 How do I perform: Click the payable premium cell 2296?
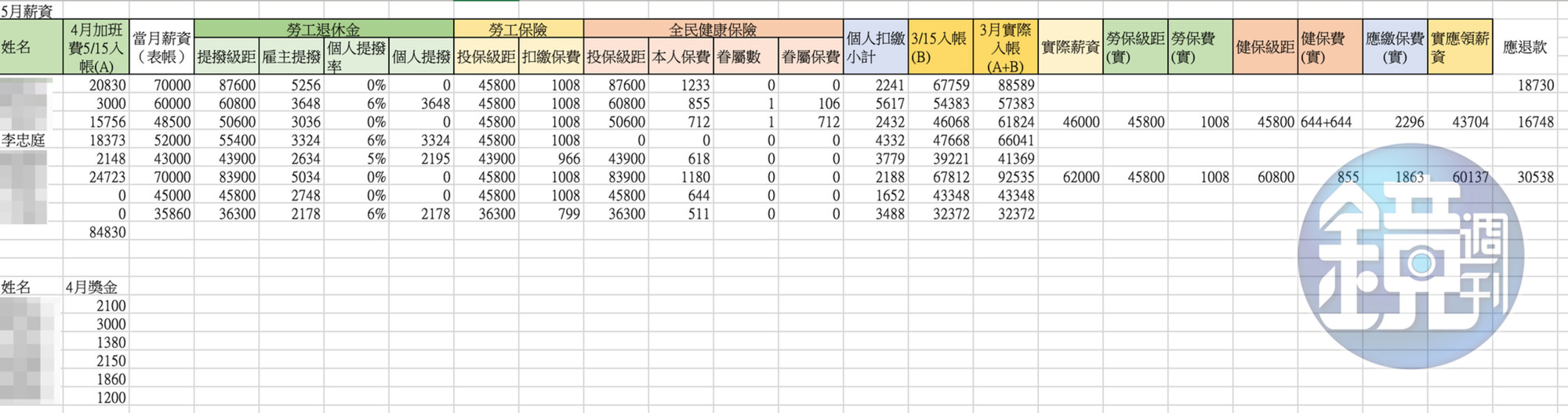(1395, 121)
